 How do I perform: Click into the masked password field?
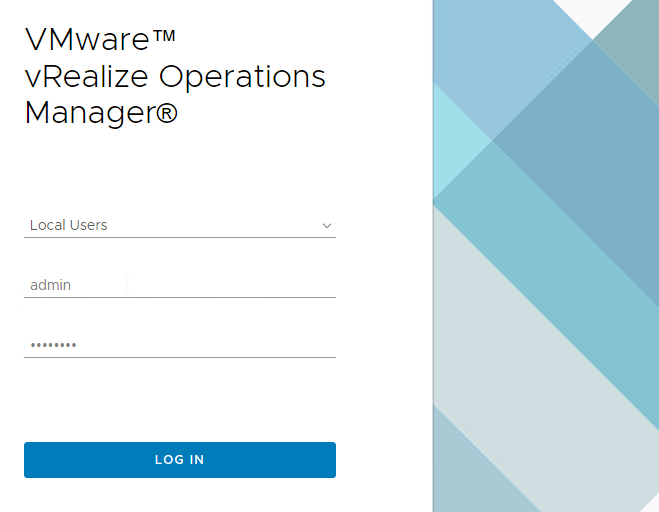(179, 346)
